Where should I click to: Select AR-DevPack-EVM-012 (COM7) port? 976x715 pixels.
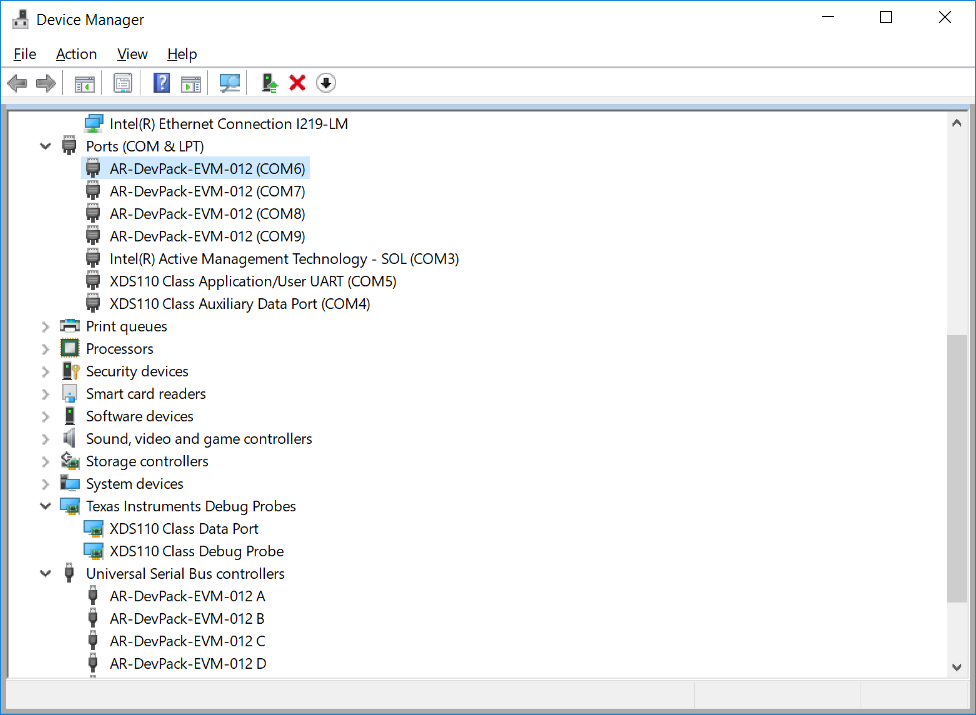[206, 190]
